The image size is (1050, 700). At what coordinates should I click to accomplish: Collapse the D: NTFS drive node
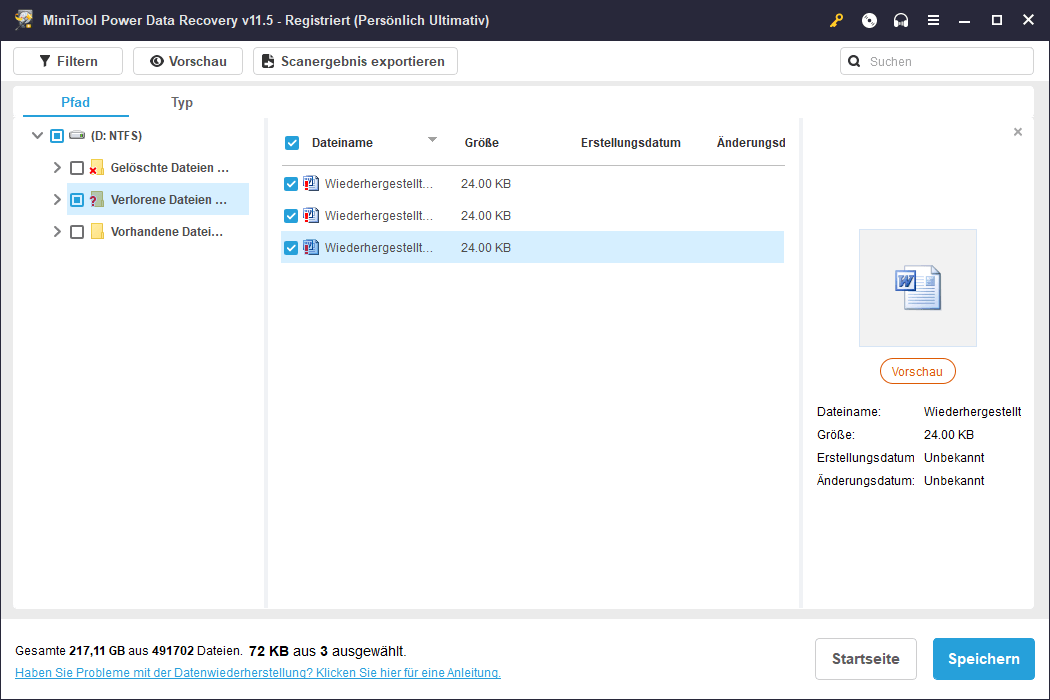click(x=37, y=136)
